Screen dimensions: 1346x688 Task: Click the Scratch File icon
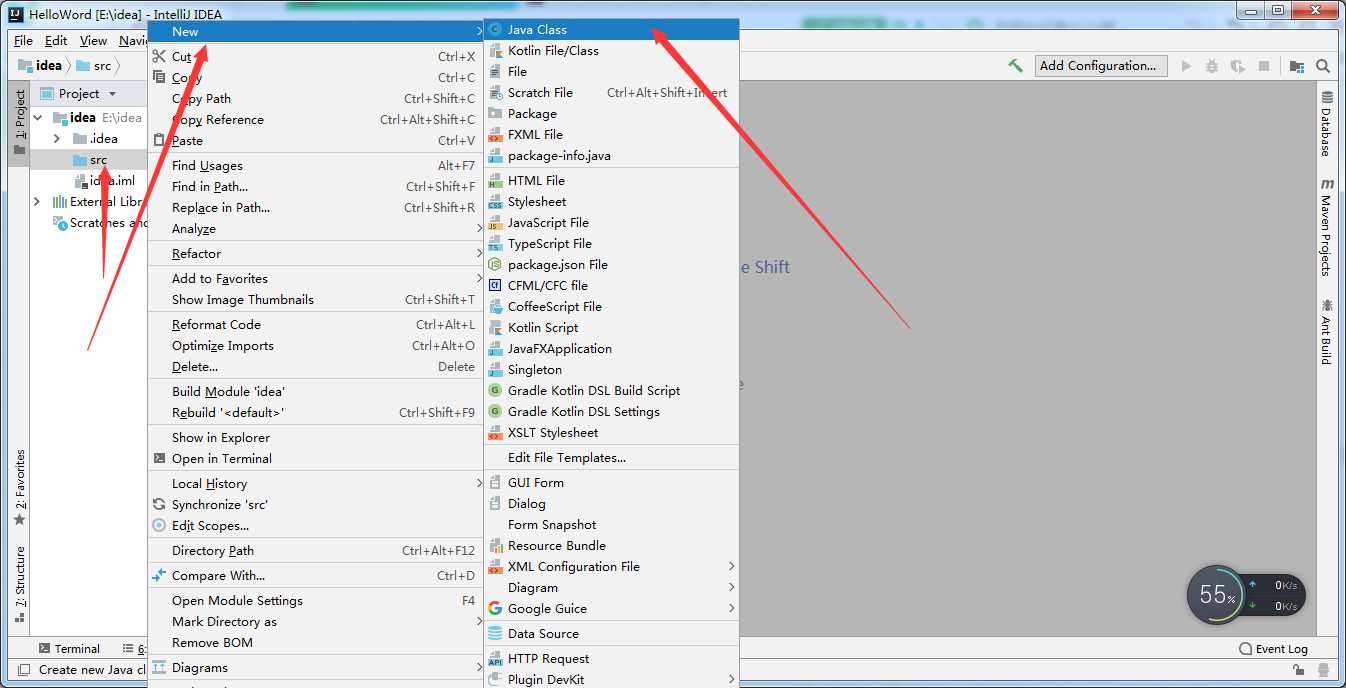point(495,92)
